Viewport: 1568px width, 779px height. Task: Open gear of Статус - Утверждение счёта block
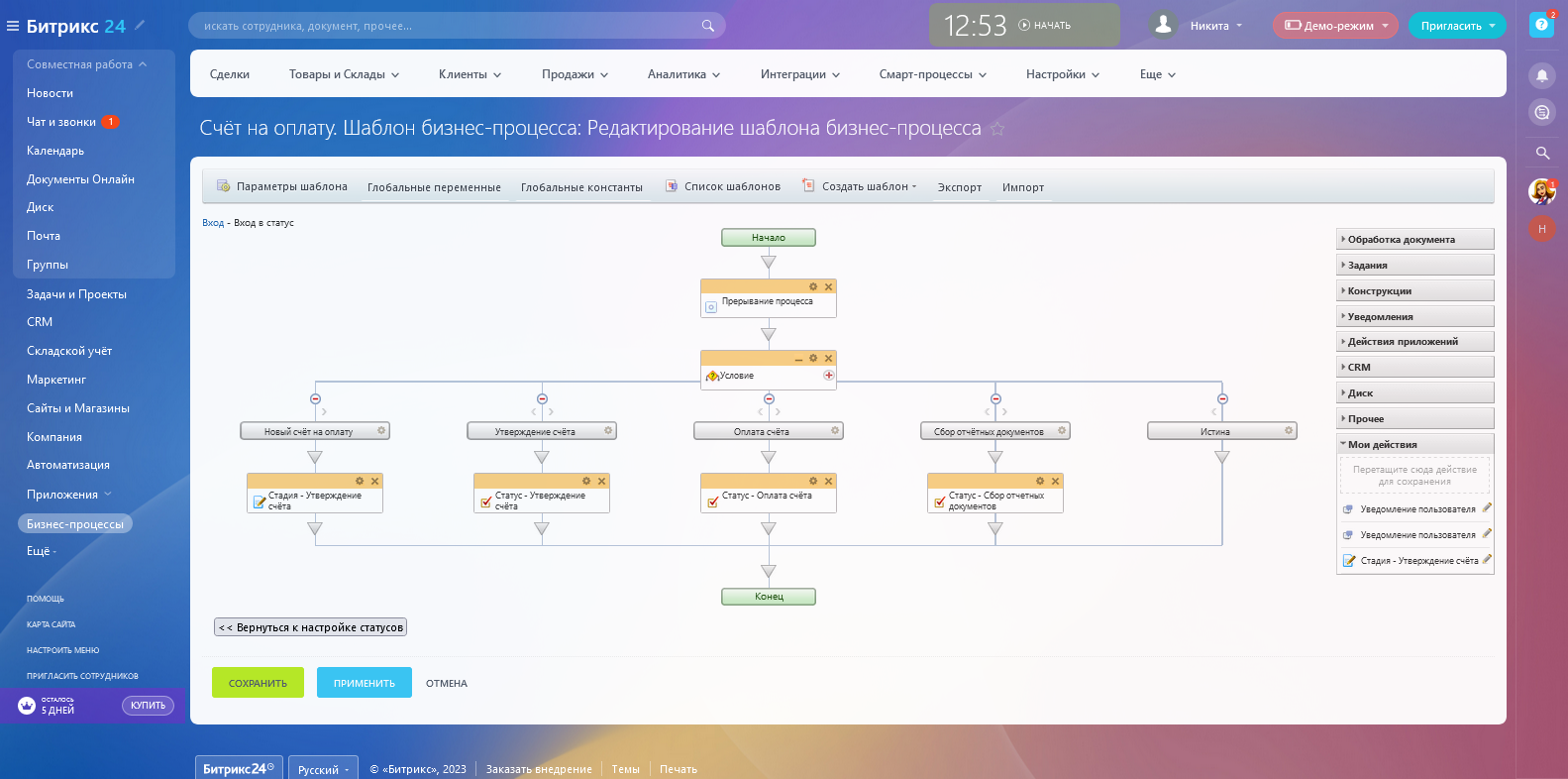pyautogui.click(x=586, y=481)
